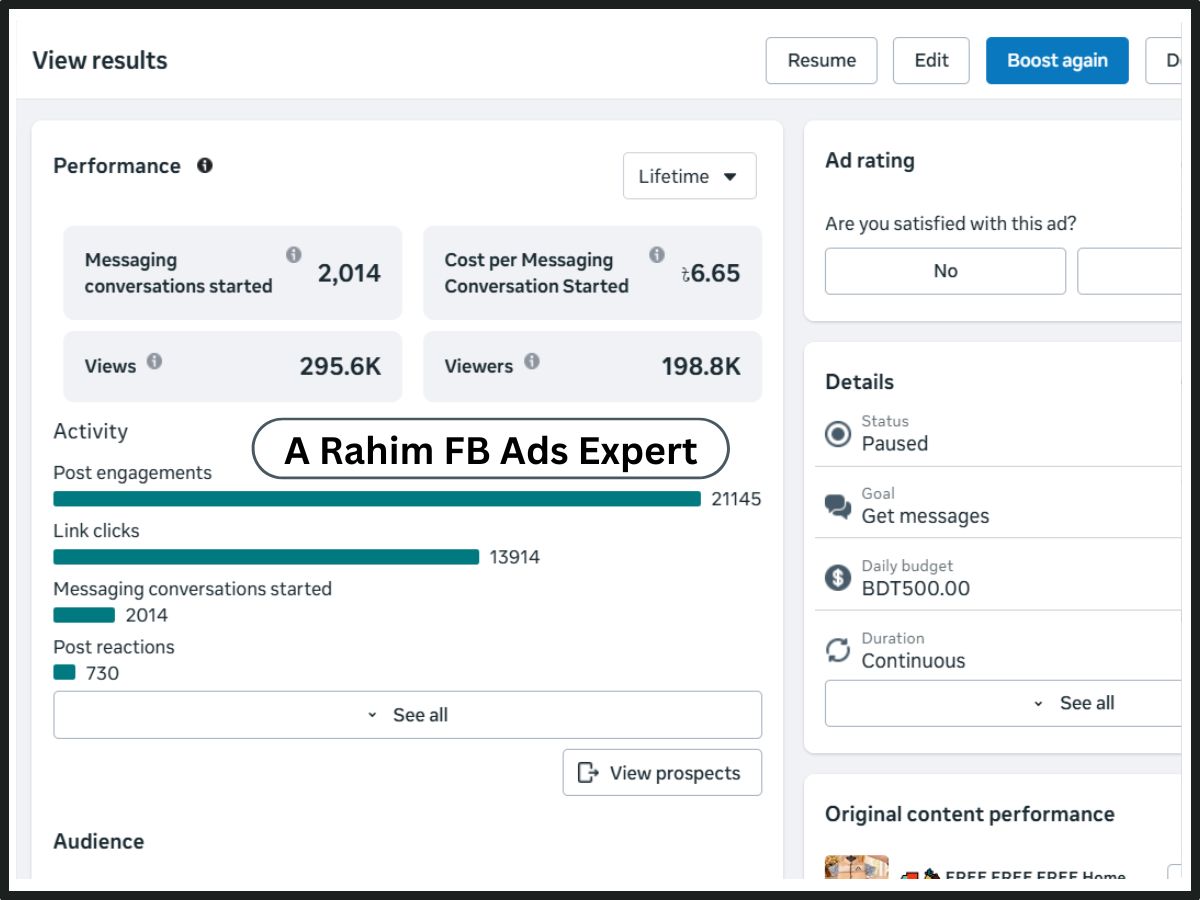The width and height of the screenshot is (1200, 900).
Task: Click the 295.6K views value
Action: 341,367
